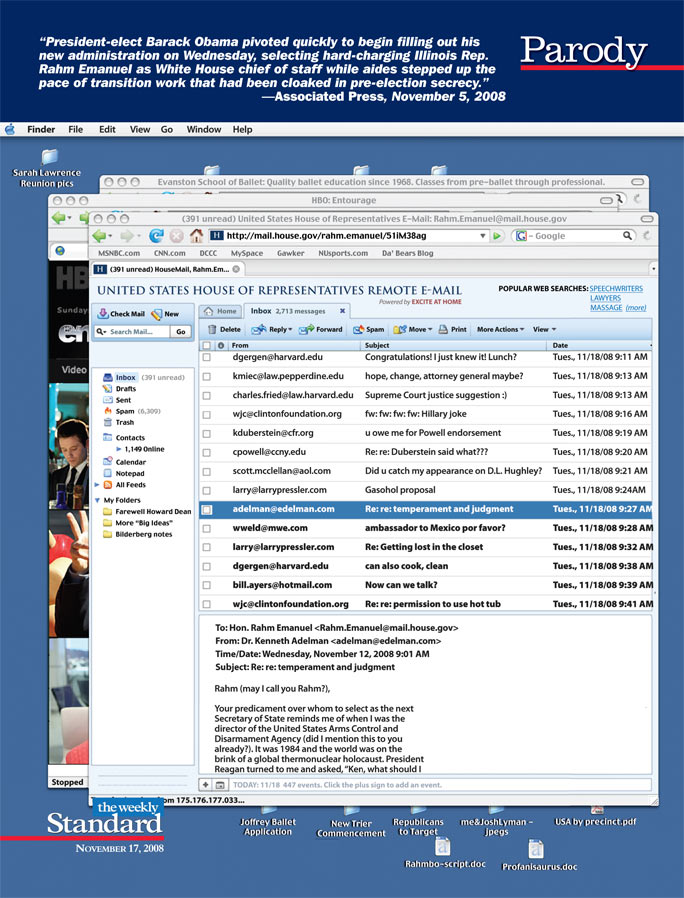Open the Bilderberg notes folder
684x898 pixels.
(x=143, y=534)
